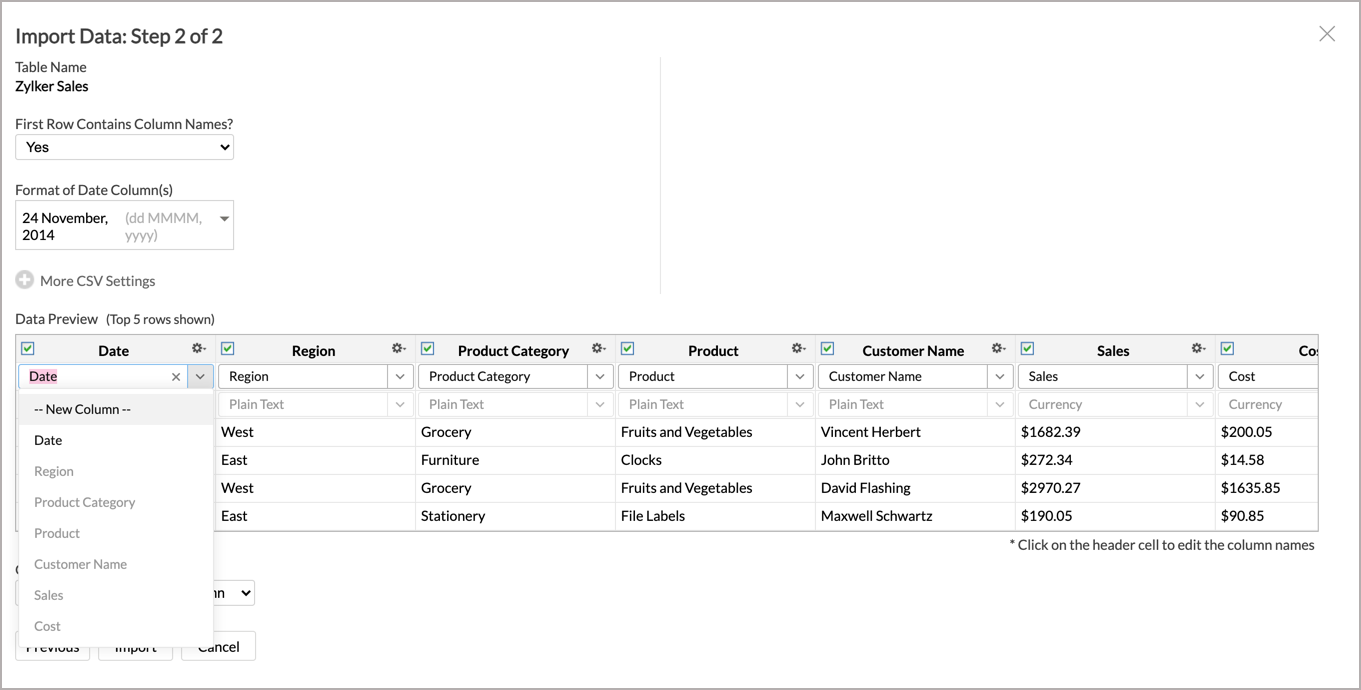1361x690 pixels.
Task: Toggle the Sales column import checkbox
Action: [1028, 349]
